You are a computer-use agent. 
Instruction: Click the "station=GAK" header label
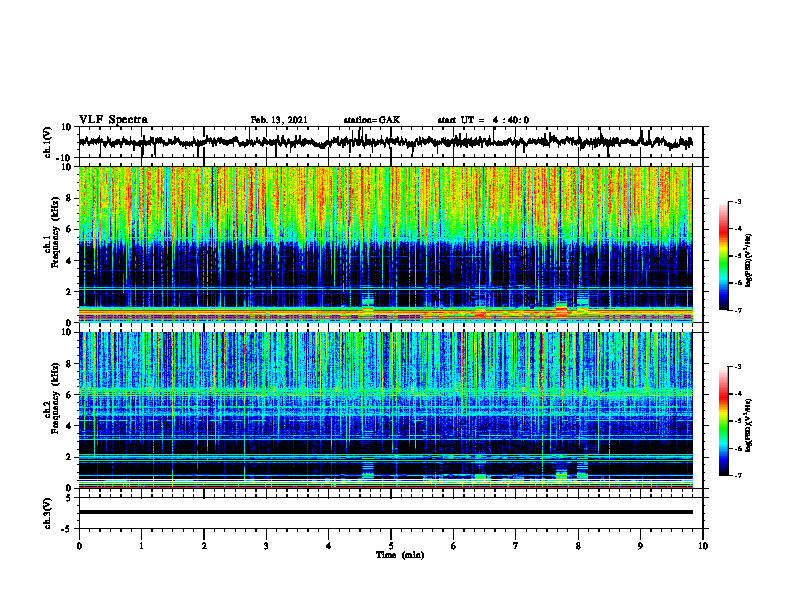click(x=372, y=120)
